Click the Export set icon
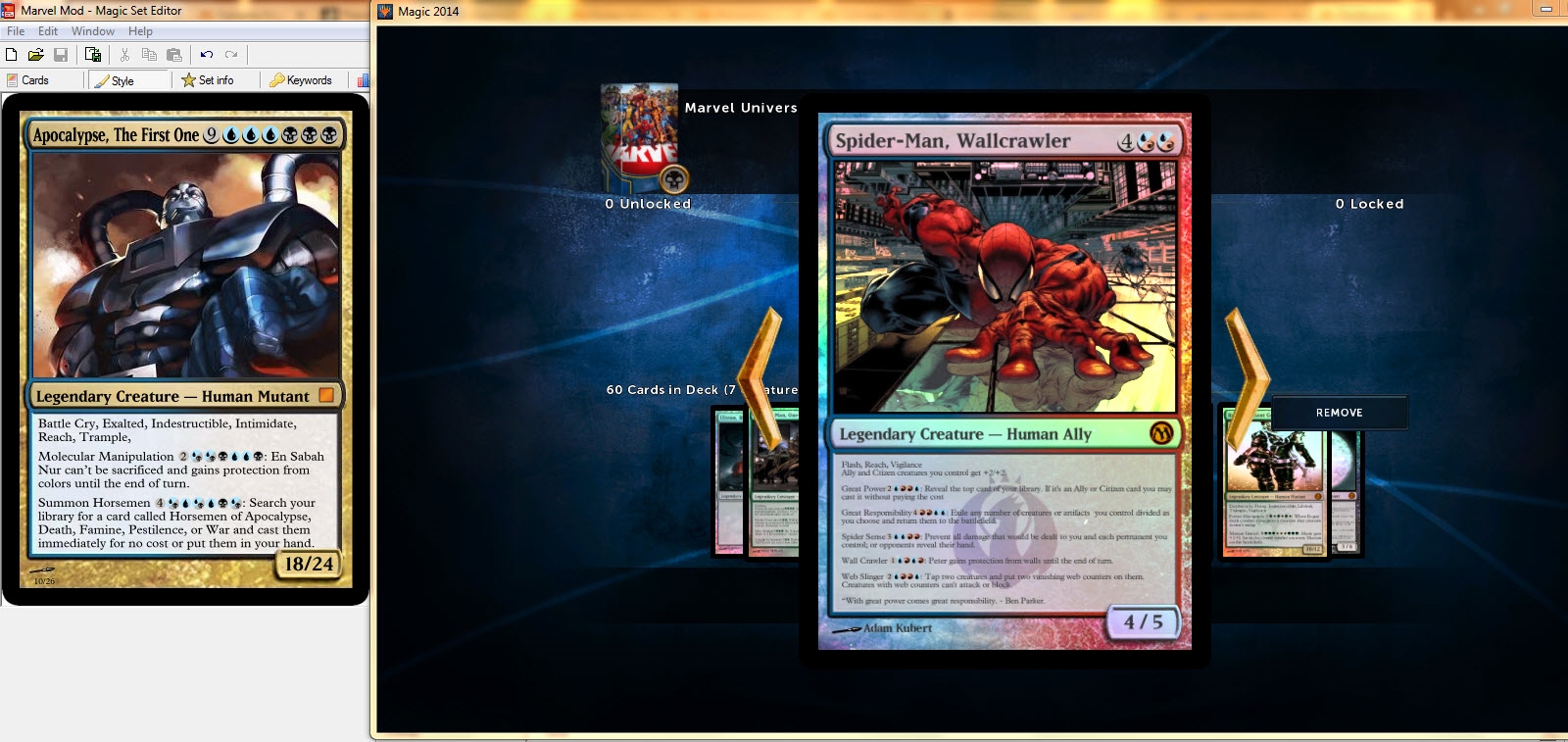1568x742 pixels. 93,55
